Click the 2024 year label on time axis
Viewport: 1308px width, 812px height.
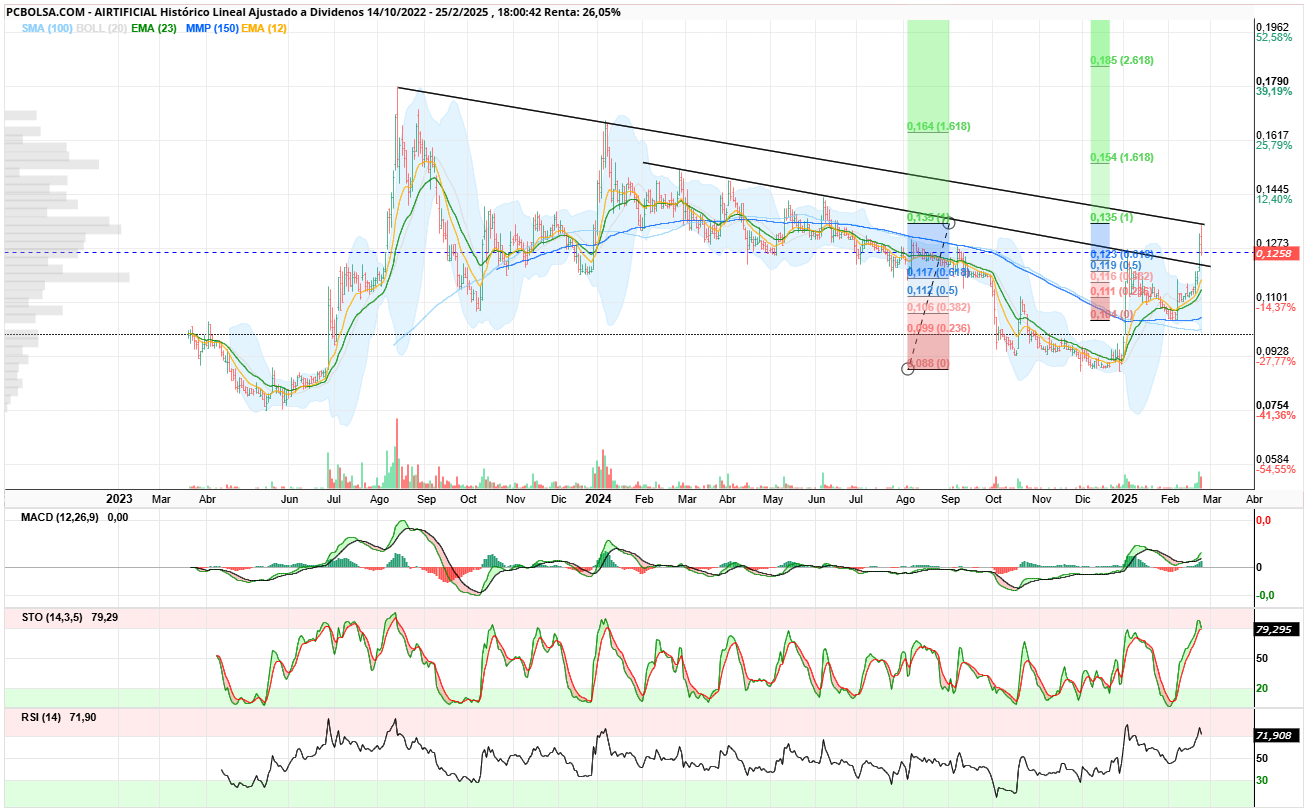pos(598,498)
